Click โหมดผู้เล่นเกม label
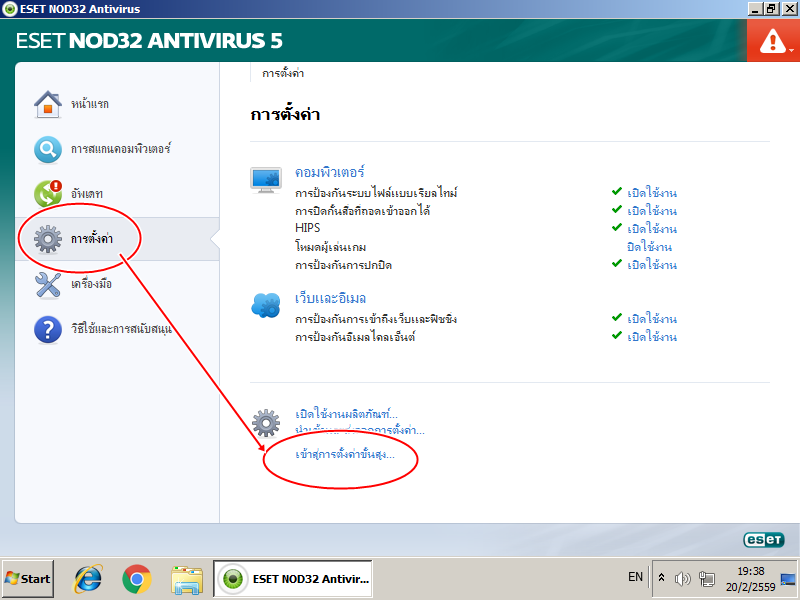This screenshot has height=600, width=800. tap(331, 247)
